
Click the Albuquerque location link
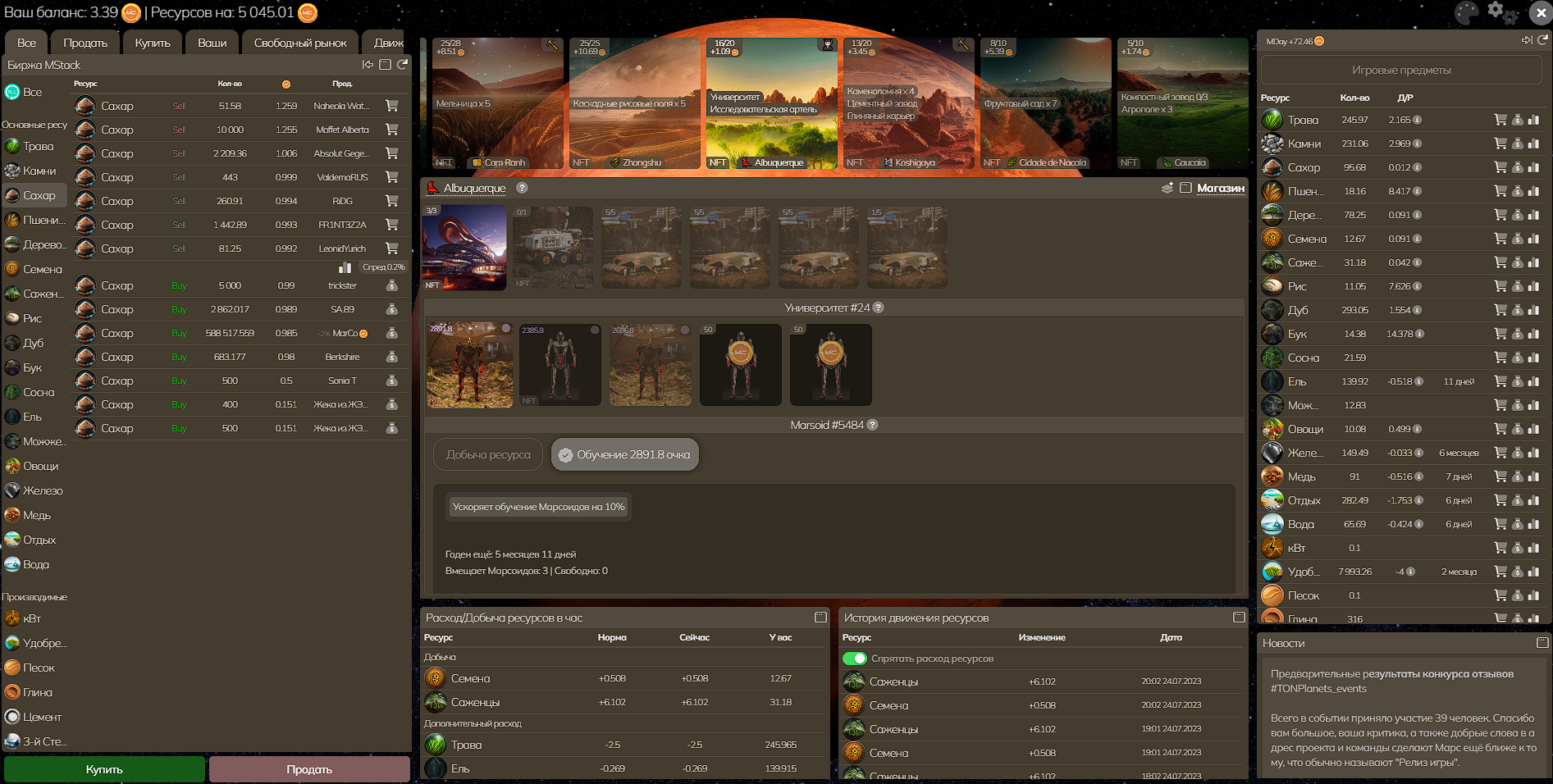click(475, 188)
